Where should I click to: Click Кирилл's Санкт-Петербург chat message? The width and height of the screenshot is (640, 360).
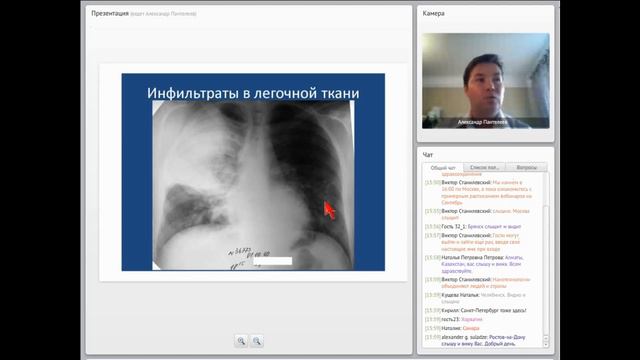pos(476,311)
